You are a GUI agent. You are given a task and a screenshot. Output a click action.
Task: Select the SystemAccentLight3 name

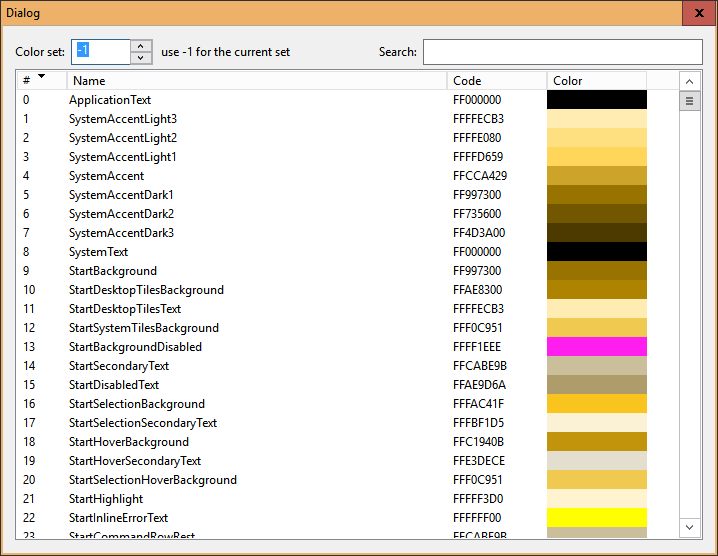(123, 119)
